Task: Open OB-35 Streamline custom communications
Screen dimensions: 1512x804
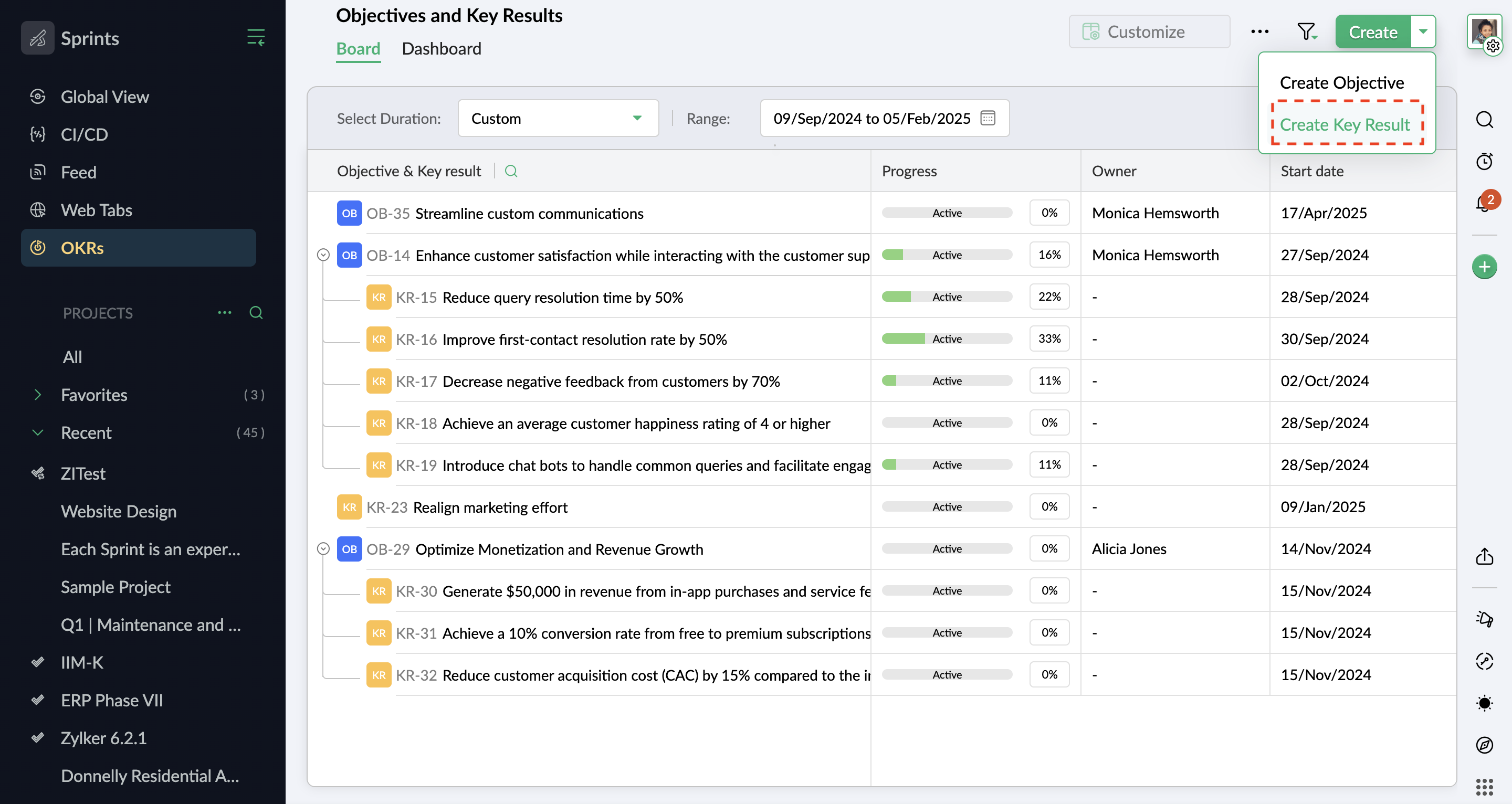Action: tap(529, 214)
